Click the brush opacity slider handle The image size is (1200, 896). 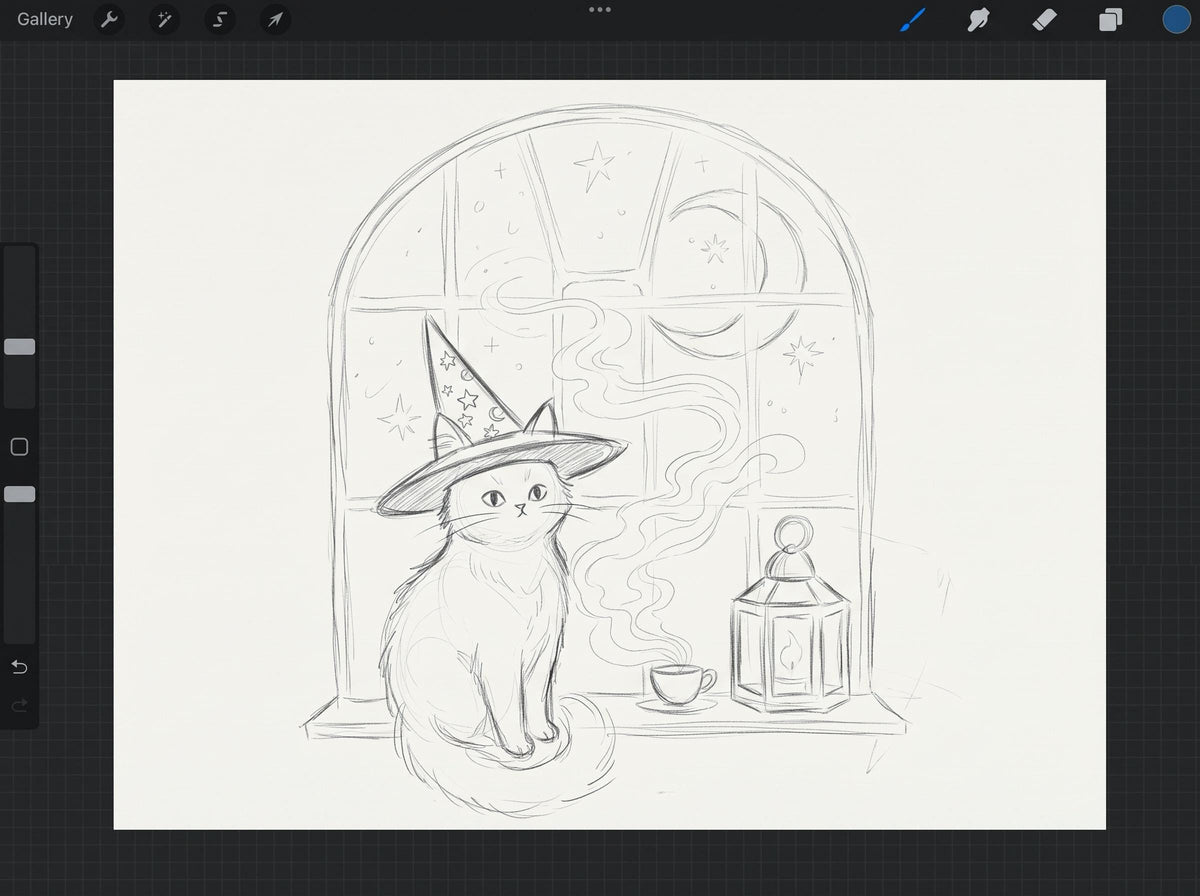[x=19, y=494]
